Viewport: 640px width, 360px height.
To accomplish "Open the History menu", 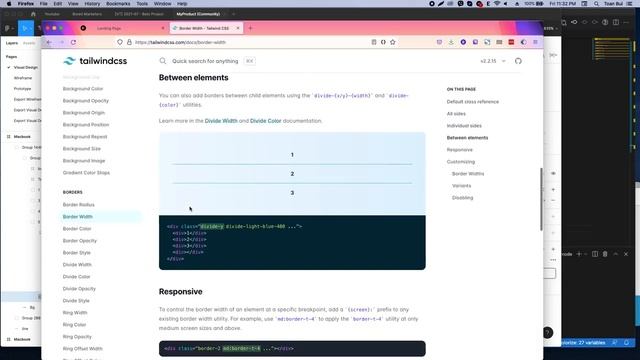I will 92,4.
